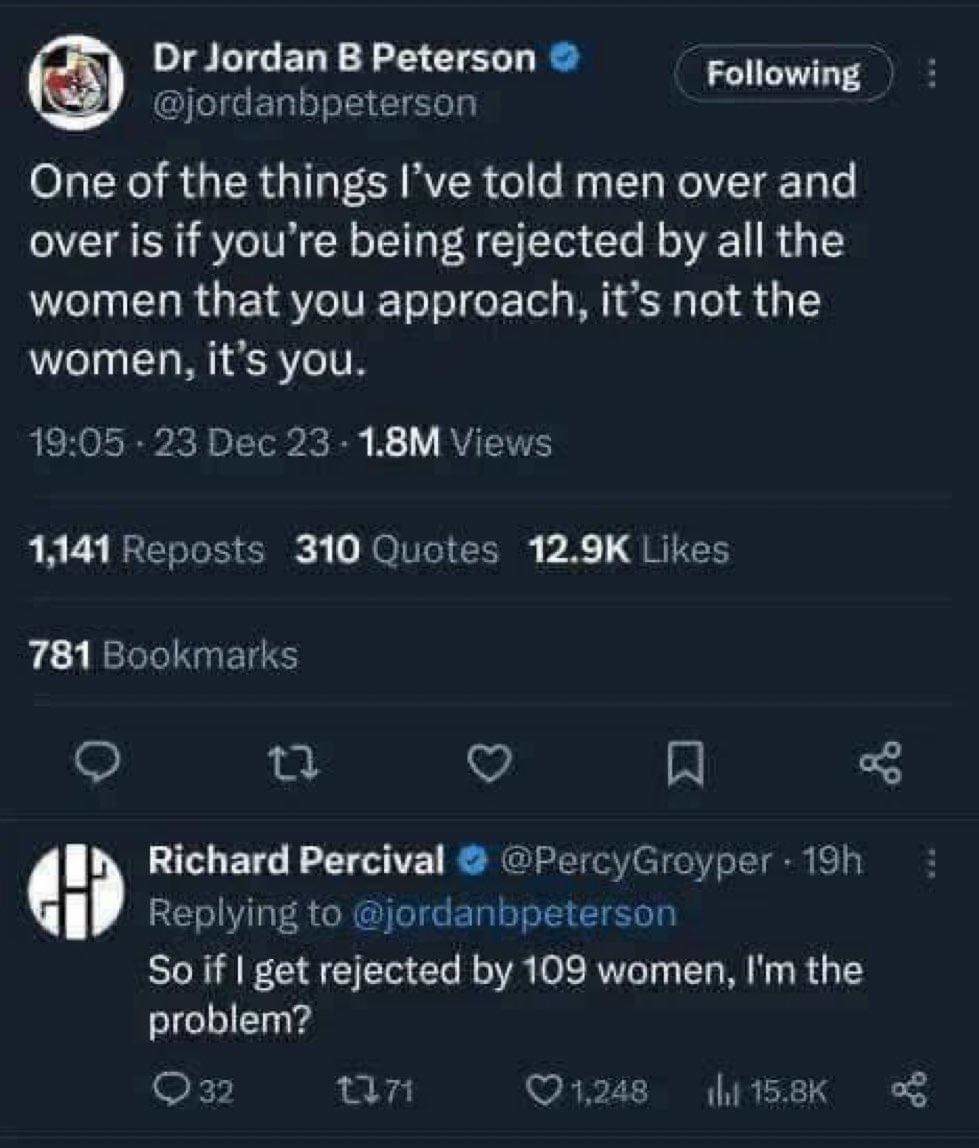This screenshot has height=1148, width=979.
Task: Open more options on Richard Percival's reply
Action: coord(929,864)
